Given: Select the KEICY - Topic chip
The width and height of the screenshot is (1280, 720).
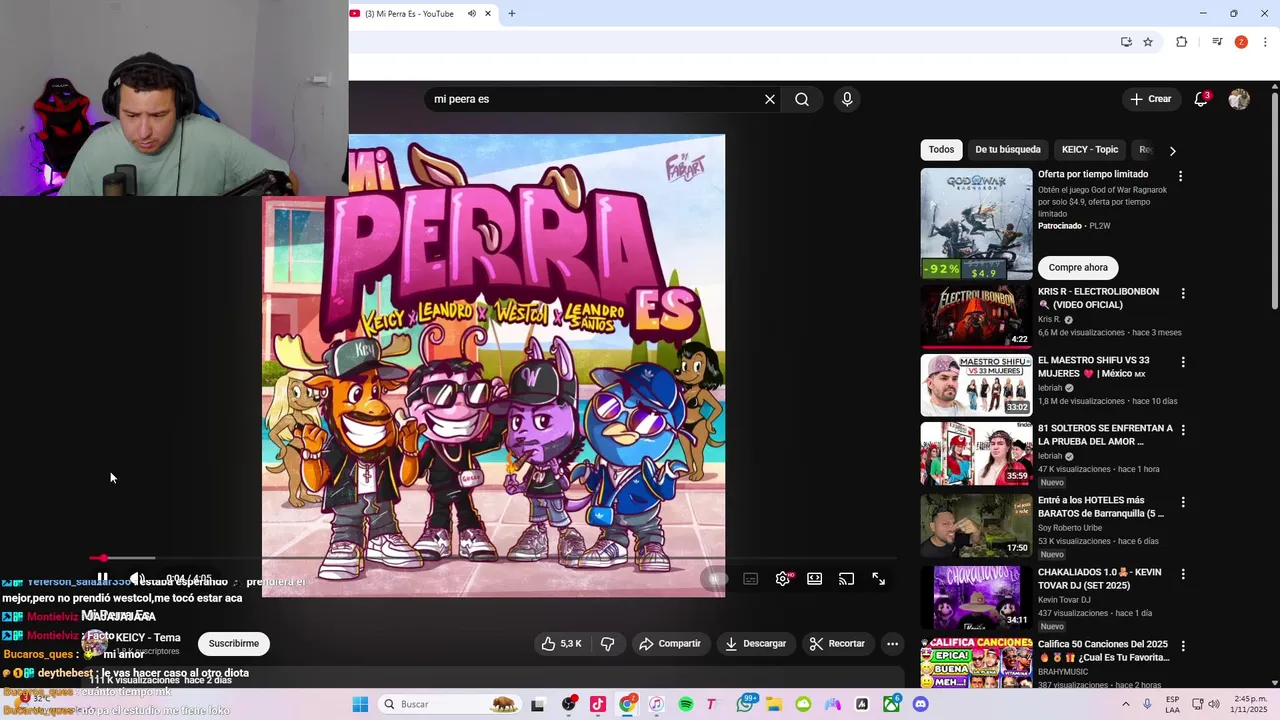Looking at the screenshot, I should tap(1090, 150).
